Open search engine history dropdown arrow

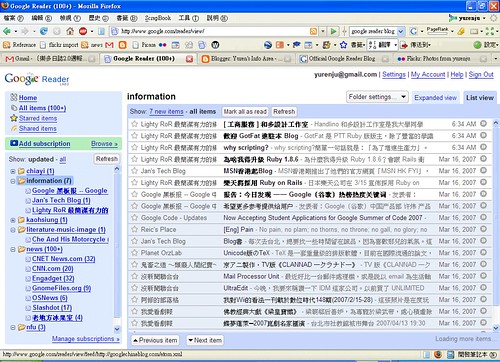pos(401,31)
